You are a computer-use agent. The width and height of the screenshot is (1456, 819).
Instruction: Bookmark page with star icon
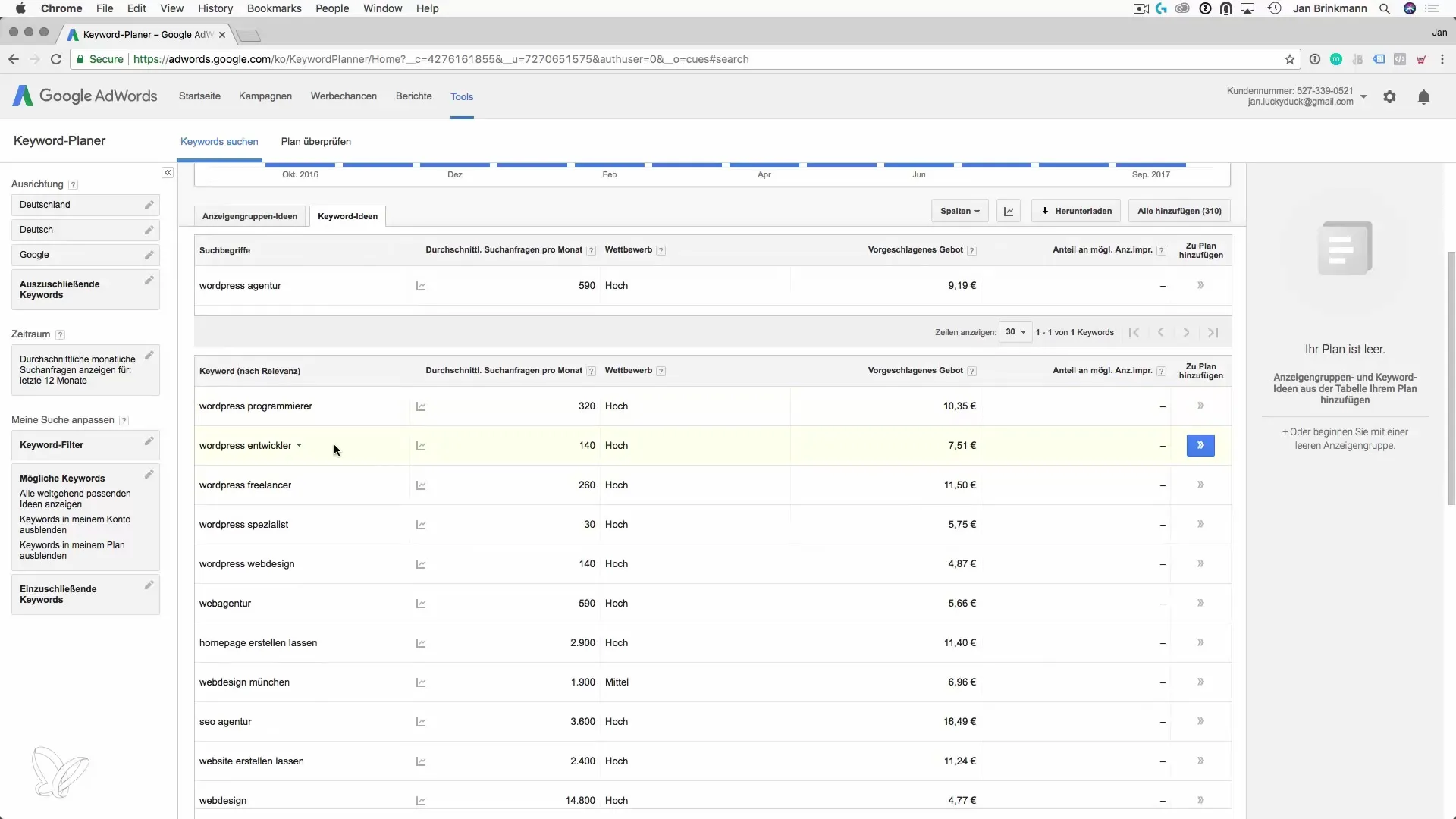[x=1289, y=59]
